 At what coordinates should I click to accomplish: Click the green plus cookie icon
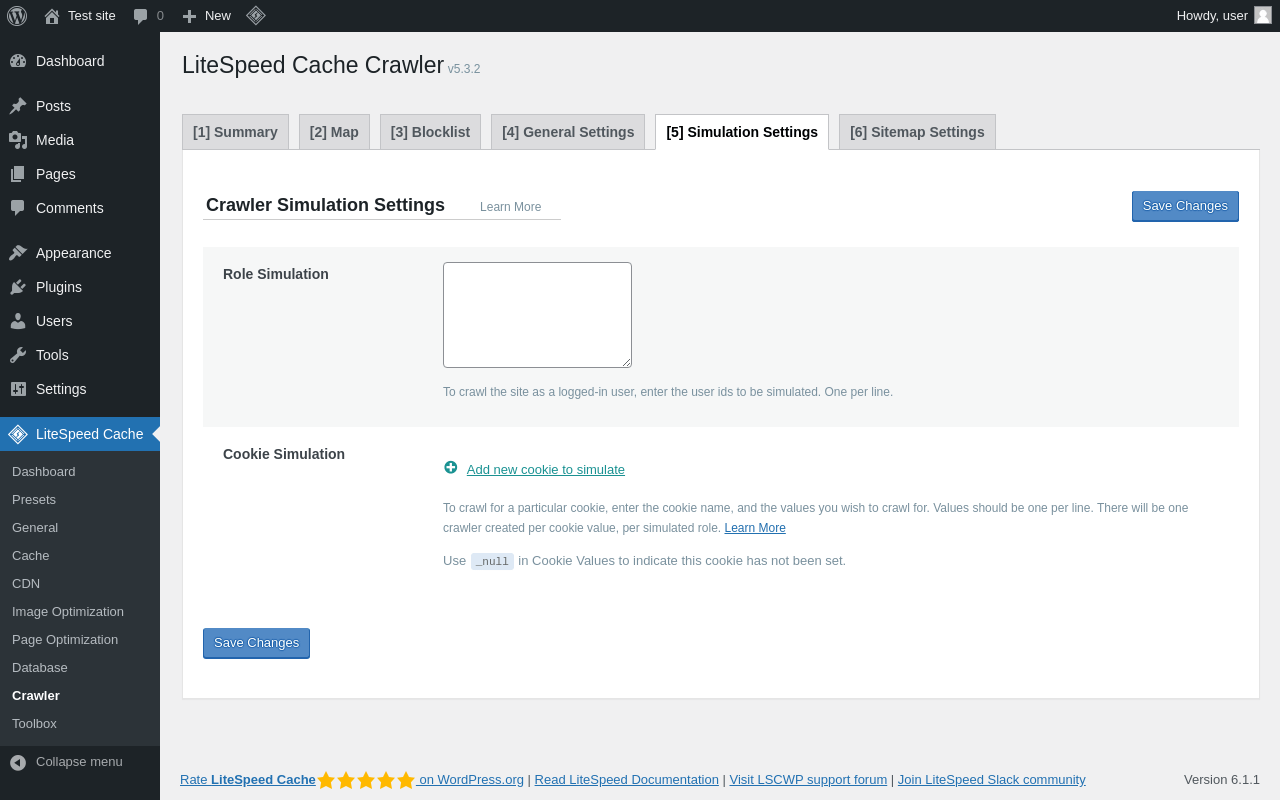pyautogui.click(x=451, y=467)
